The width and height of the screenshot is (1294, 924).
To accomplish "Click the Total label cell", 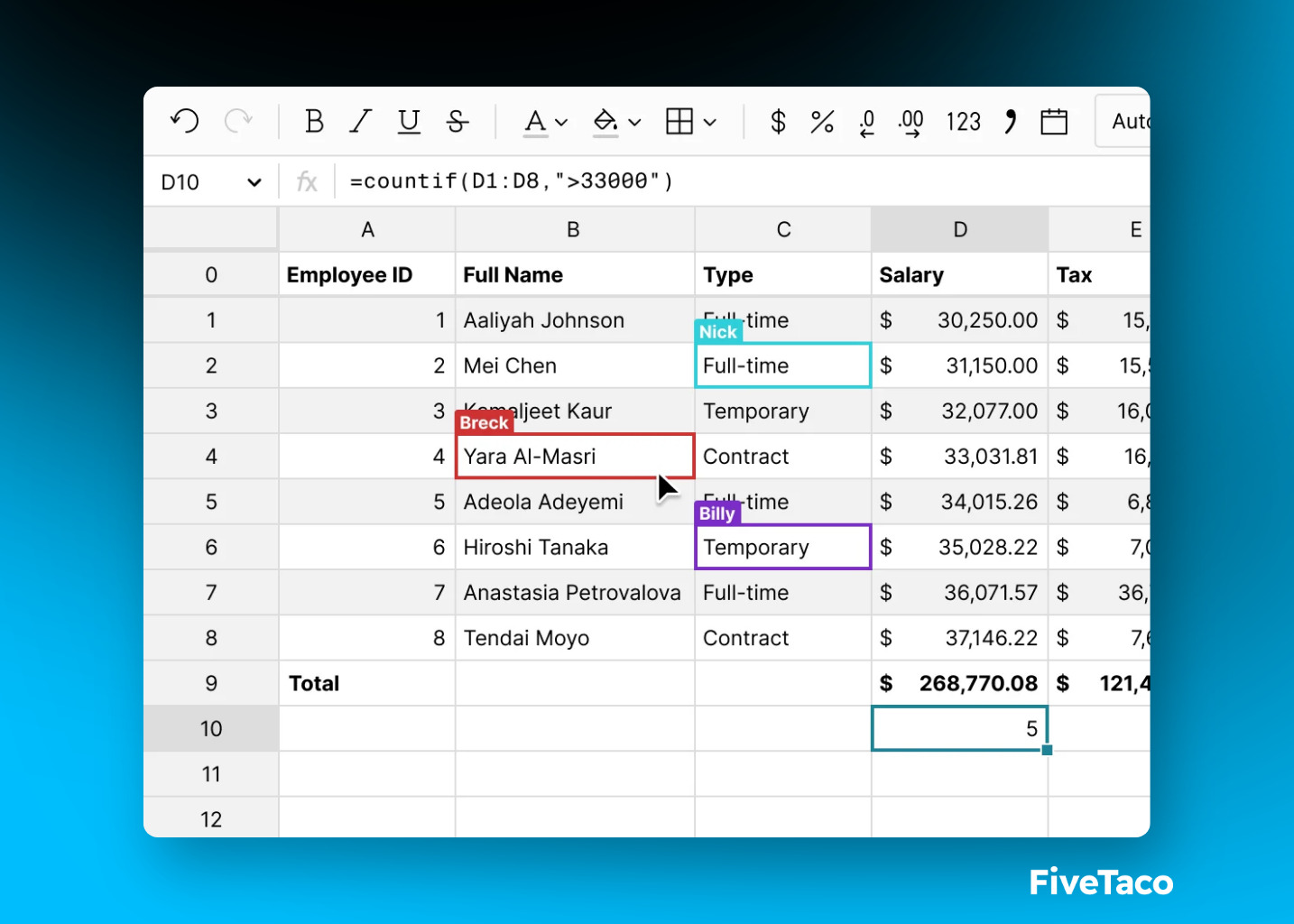I will 367,683.
